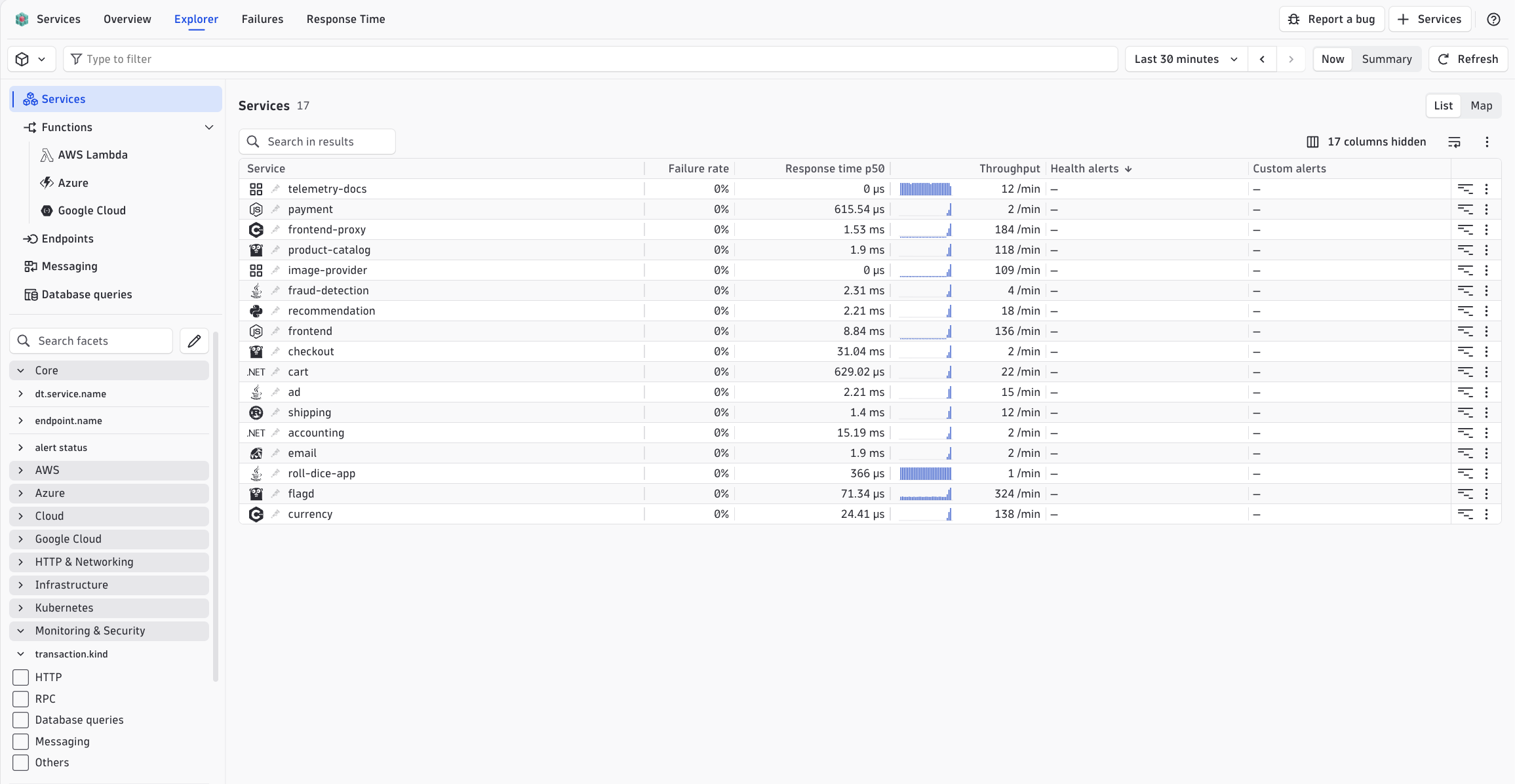Check the HTTP transaction kind checkbox
The image size is (1515, 784).
21,677
